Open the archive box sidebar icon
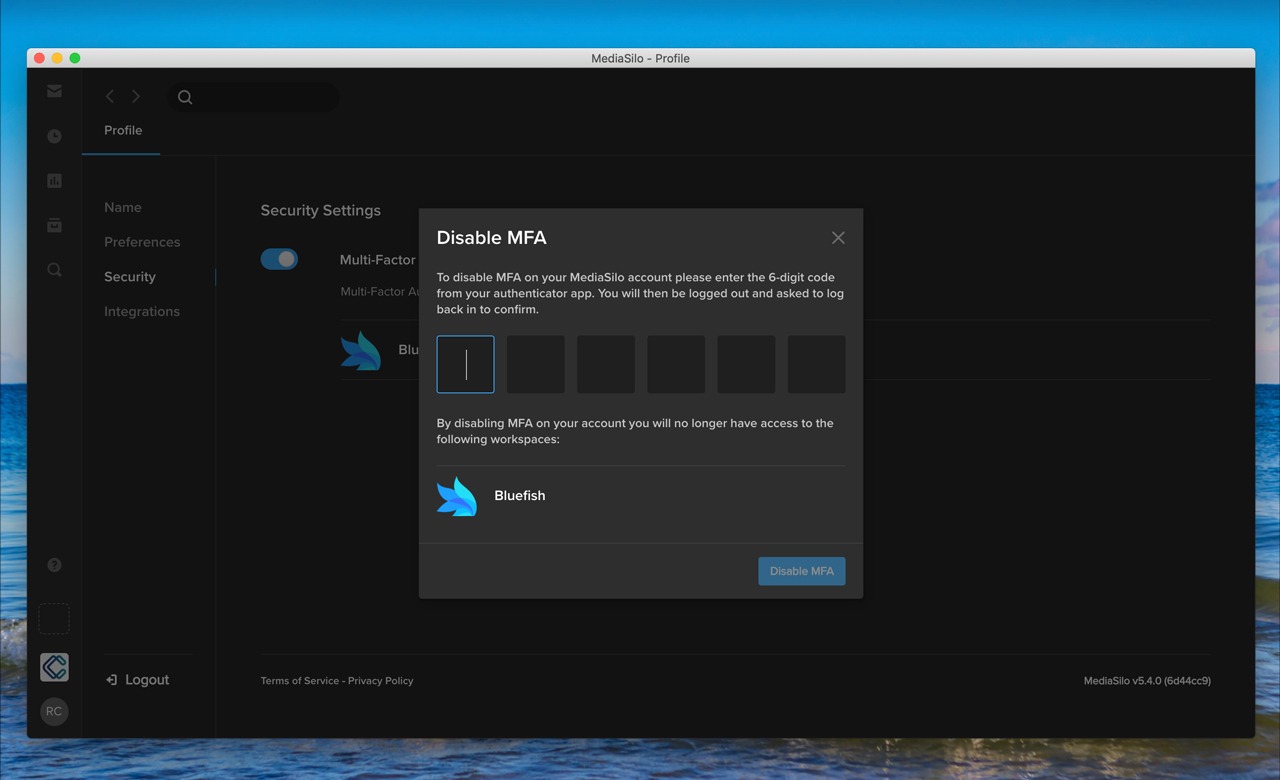Image resolution: width=1280 pixels, height=780 pixels. pos(54,225)
